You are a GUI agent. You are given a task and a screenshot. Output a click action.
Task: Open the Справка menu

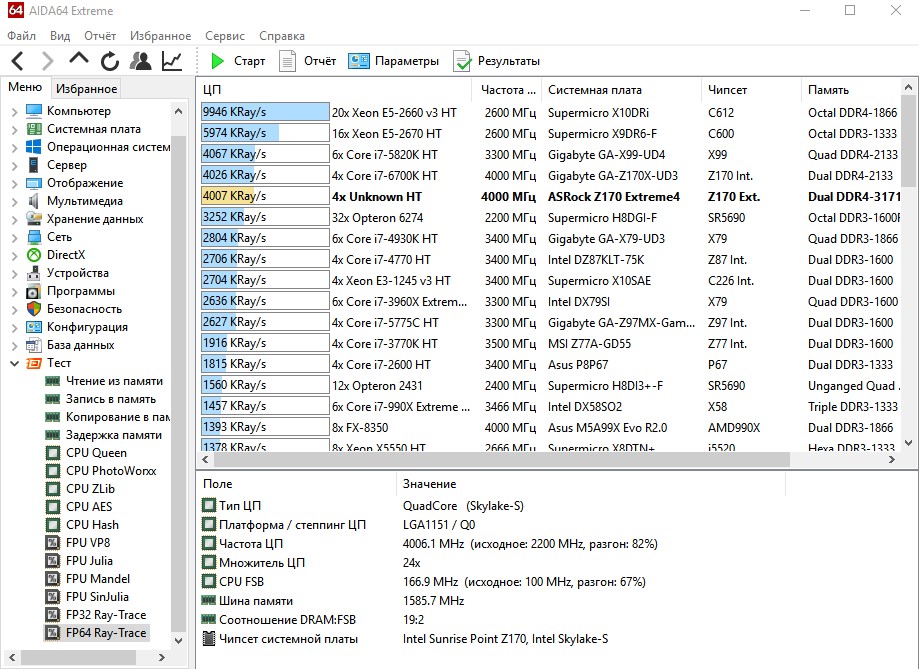282,36
